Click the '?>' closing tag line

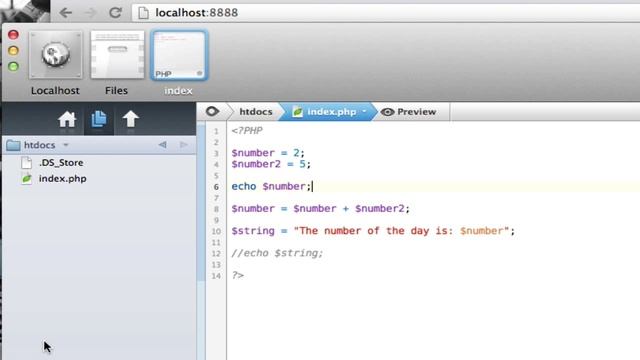click(x=238, y=275)
